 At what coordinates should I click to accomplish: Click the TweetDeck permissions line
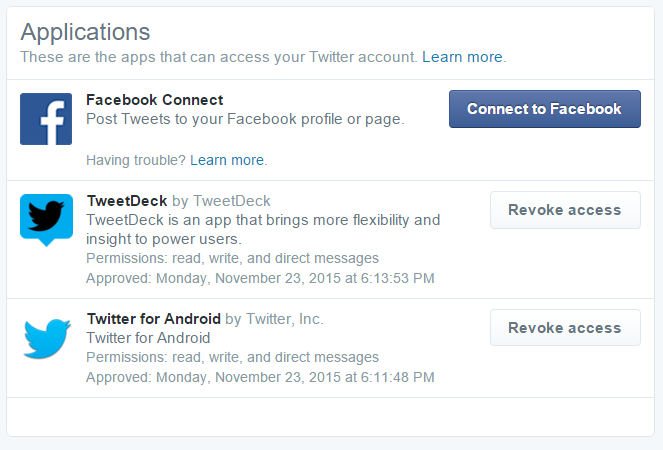click(x=232, y=258)
